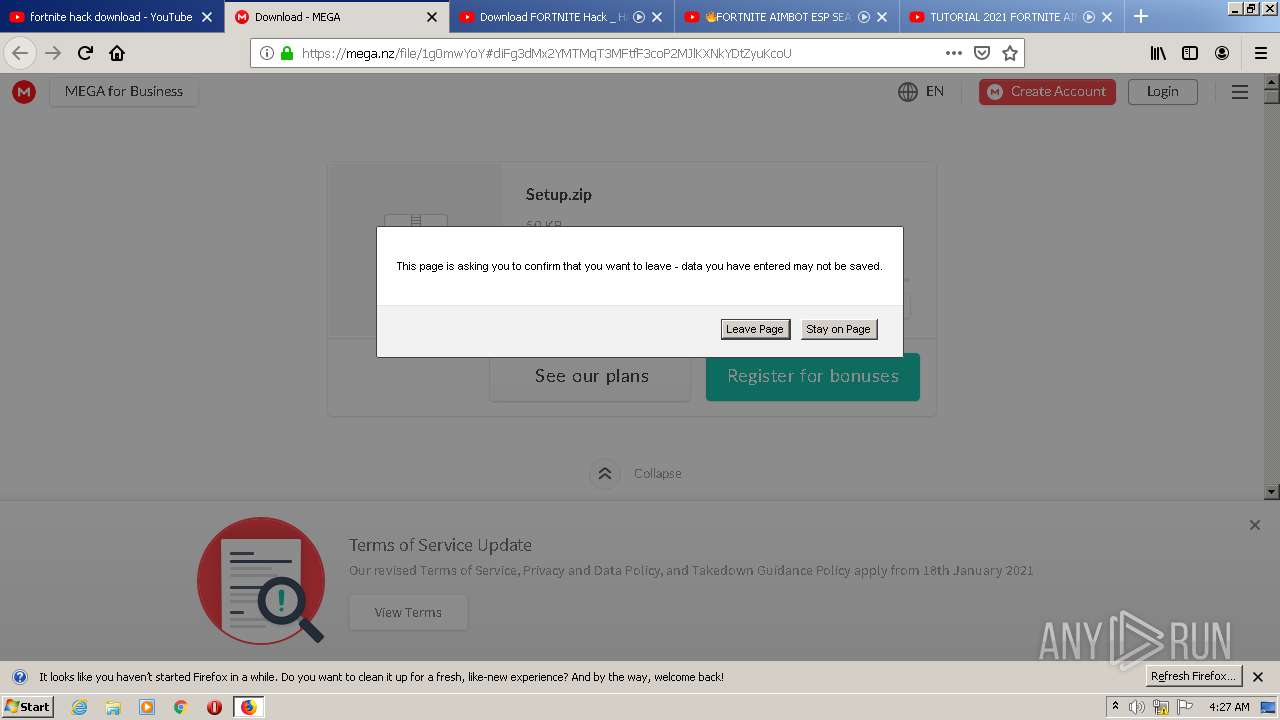Screen dimensions: 1280x720
Task: Close the Download FORTNITE Hack tab
Action: (657, 17)
